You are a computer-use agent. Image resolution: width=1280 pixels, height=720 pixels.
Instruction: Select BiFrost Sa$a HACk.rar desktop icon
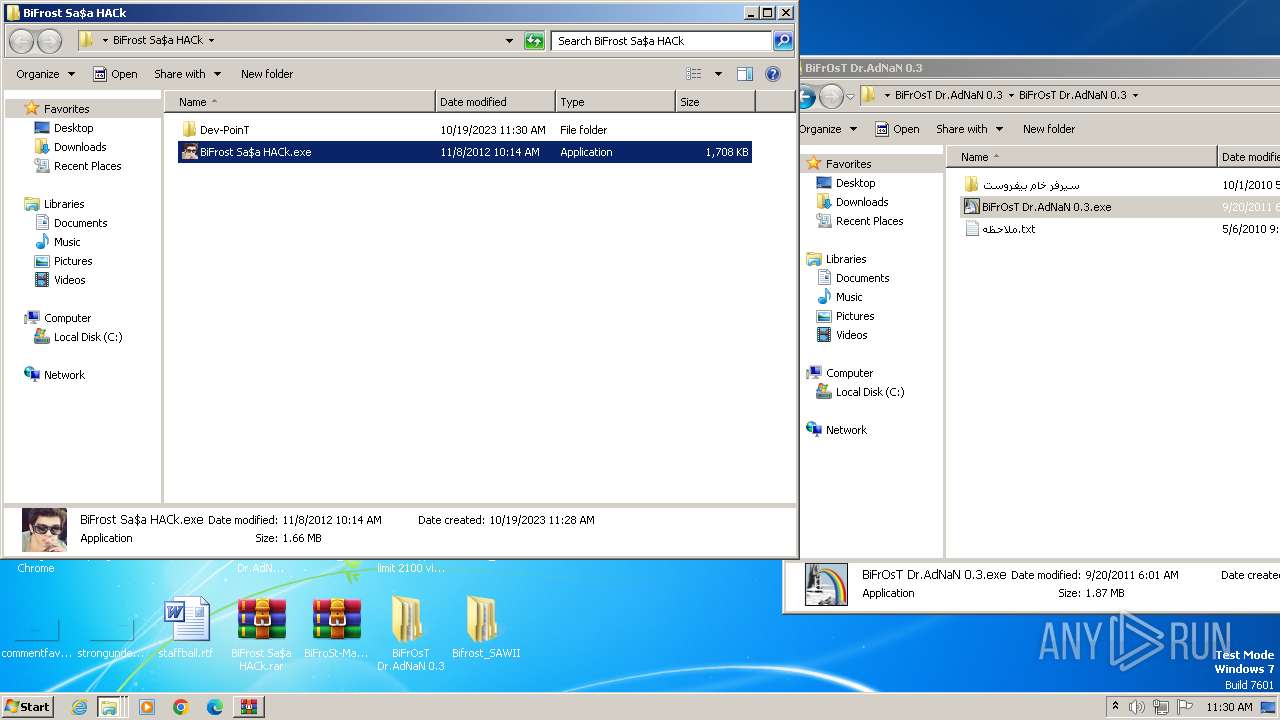(x=261, y=633)
